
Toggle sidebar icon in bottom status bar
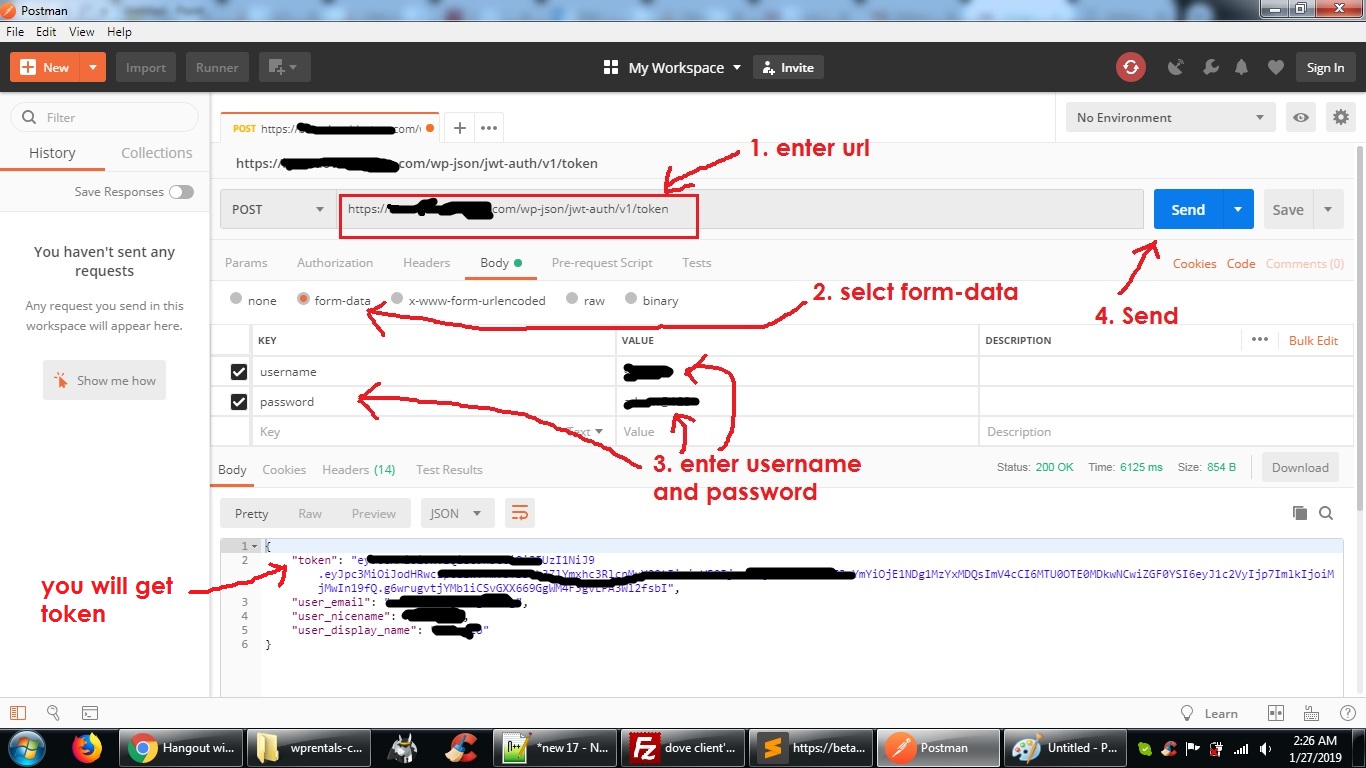click(18, 713)
